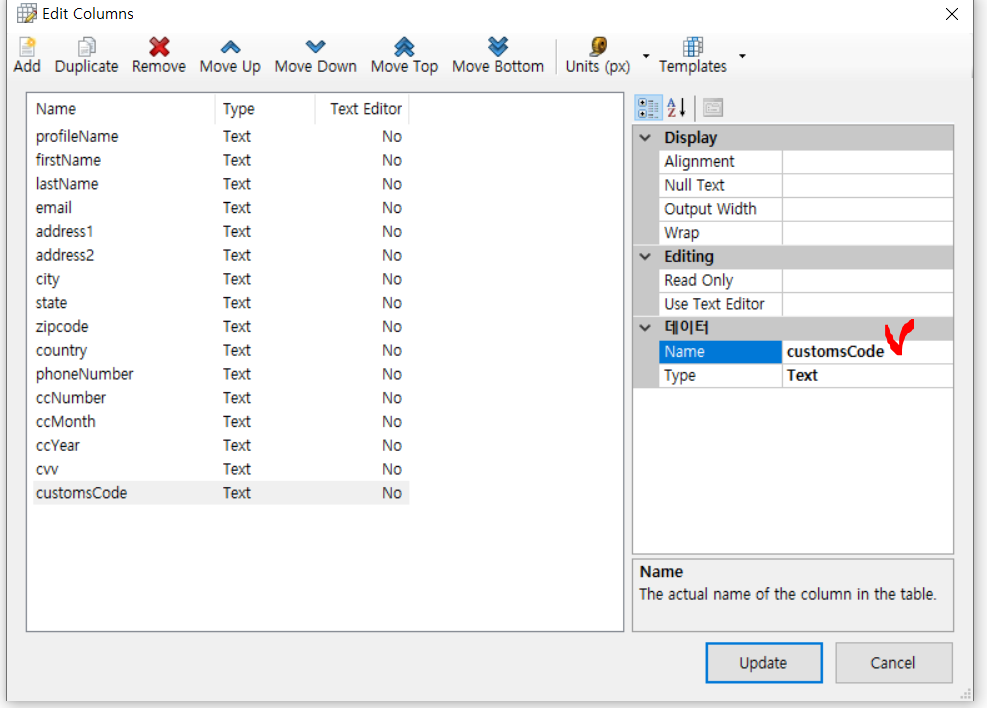Duplicate the selected column
Screen dimensions: 987x708
[86, 47]
